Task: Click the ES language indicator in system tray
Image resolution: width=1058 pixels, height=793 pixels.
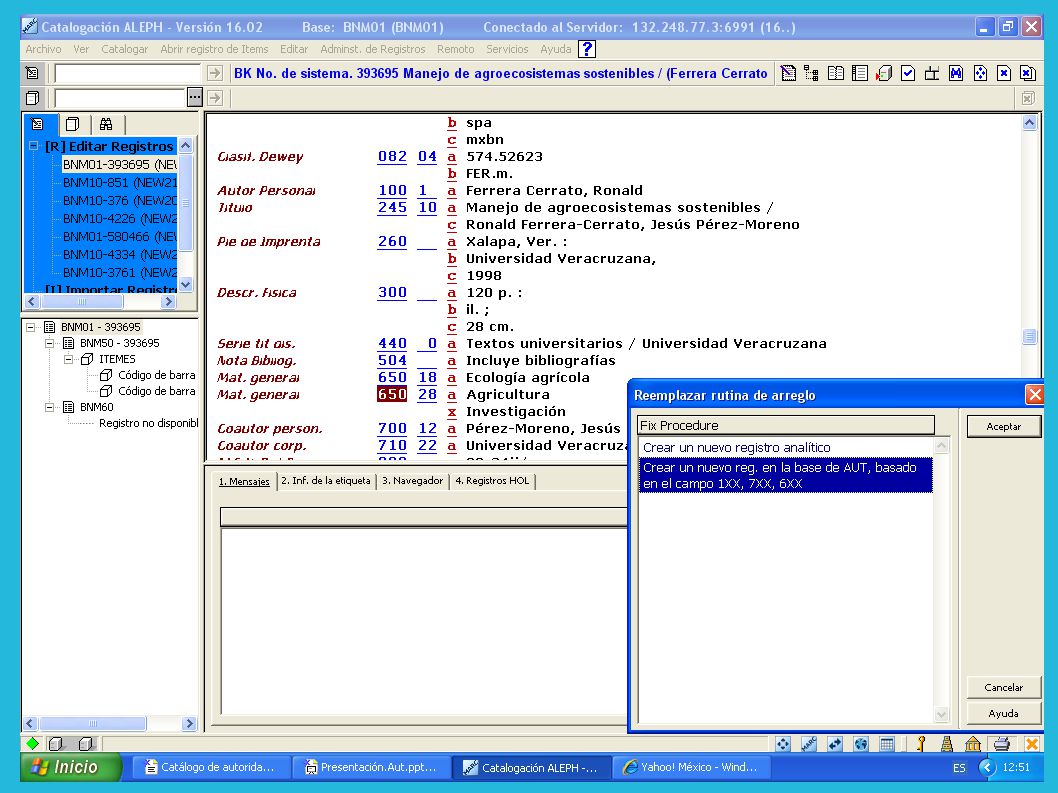Action: [x=959, y=768]
